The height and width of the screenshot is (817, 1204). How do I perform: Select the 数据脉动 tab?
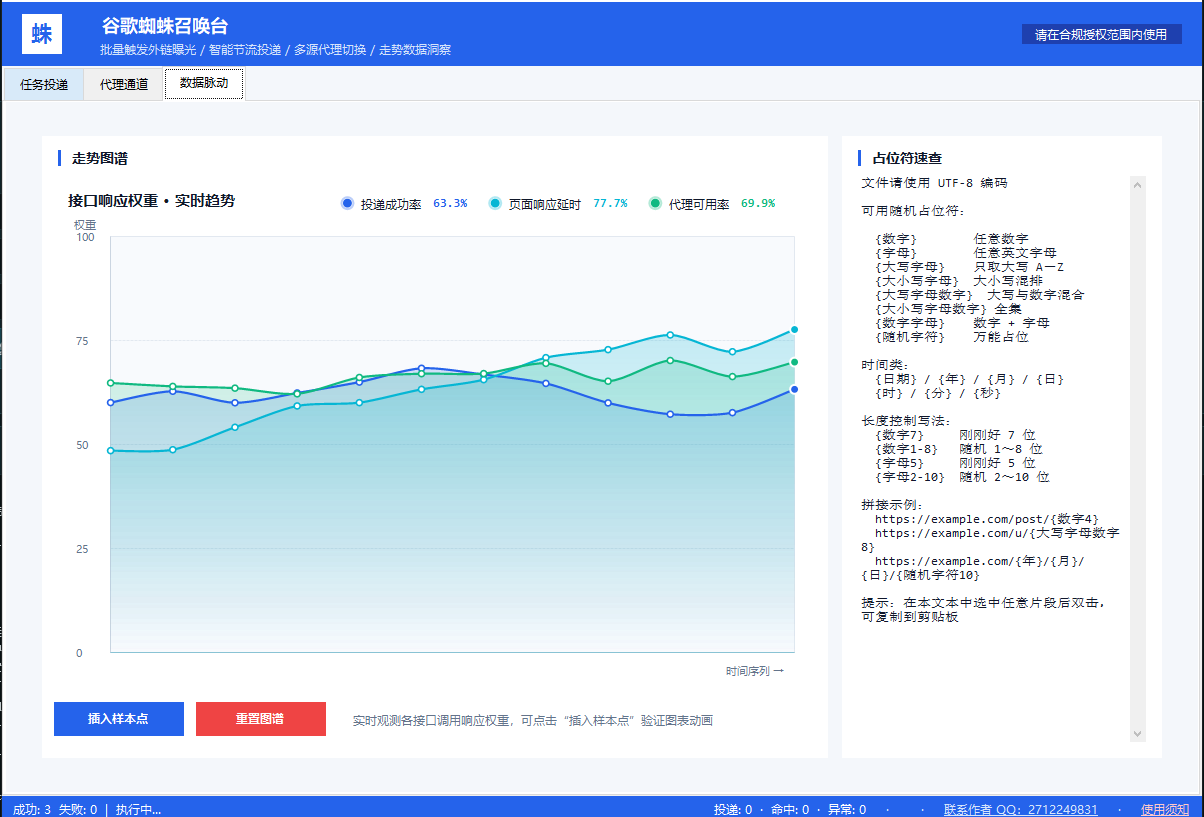click(204, 84)
